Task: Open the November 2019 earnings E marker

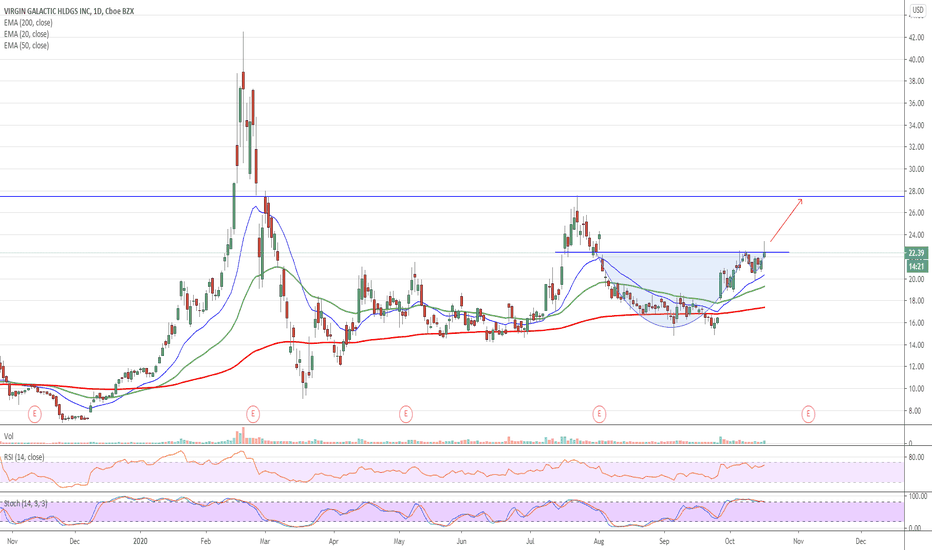Action: click(34, 413)
